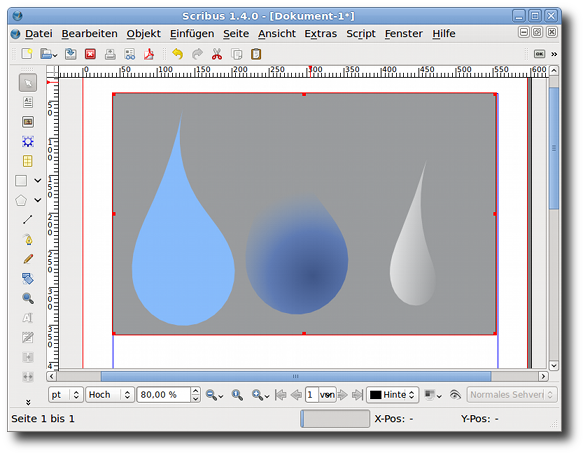Image resolution: width=585 pixels, height=455 pixels.
Task: Select the Insert Table tool
Action: pyautogui.click(x=28, y=161)
